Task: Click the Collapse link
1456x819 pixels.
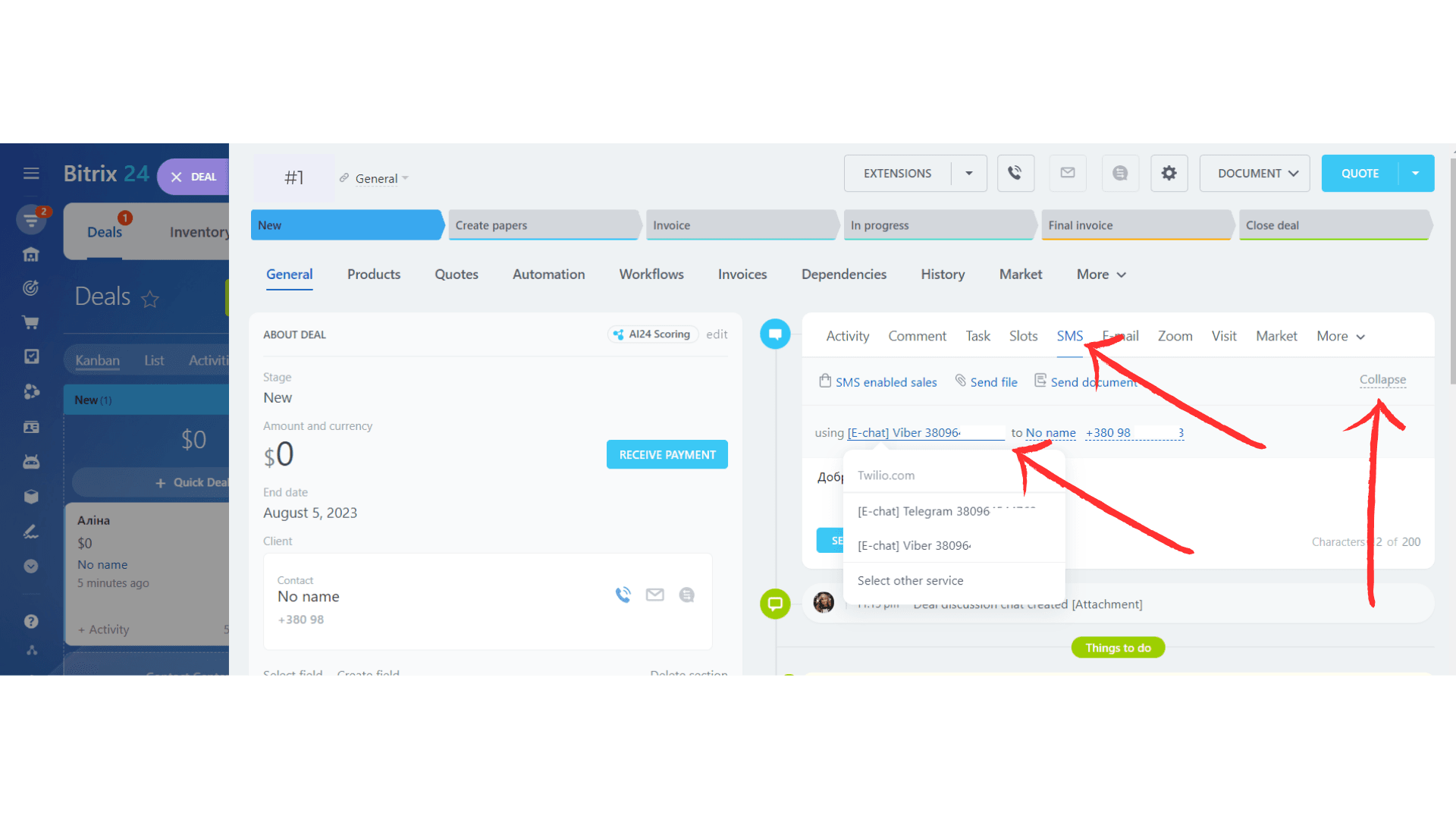Action: [x=1382, y=380]
